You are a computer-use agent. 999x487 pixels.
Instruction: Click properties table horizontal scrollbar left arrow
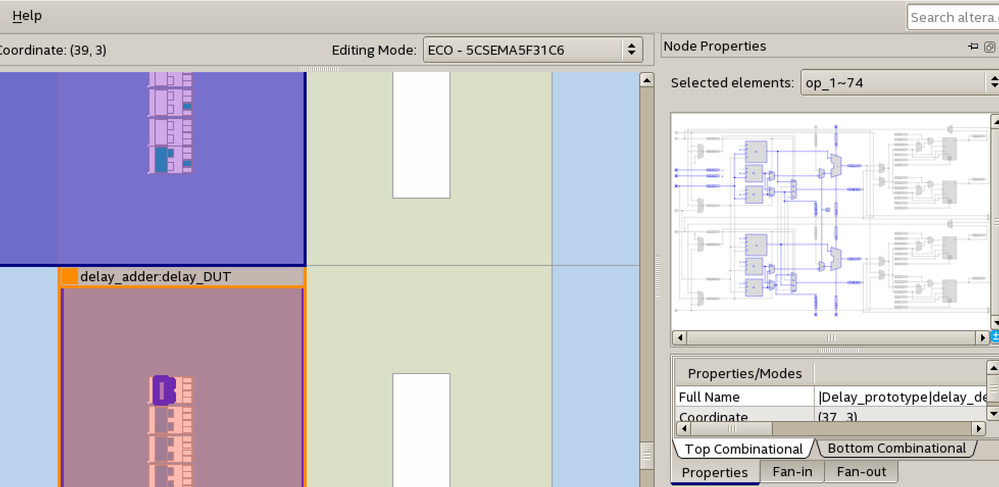682,428
